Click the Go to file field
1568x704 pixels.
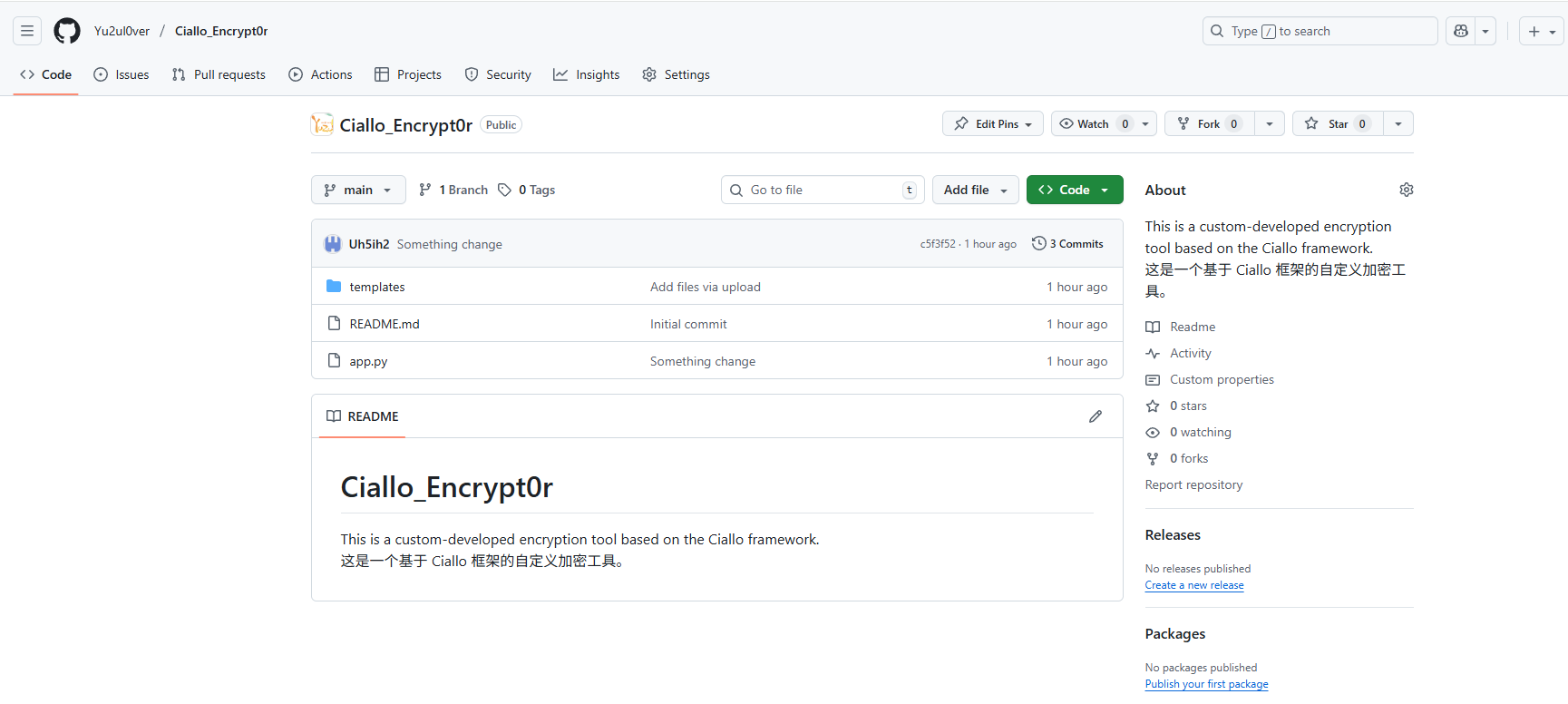(821, 190)
